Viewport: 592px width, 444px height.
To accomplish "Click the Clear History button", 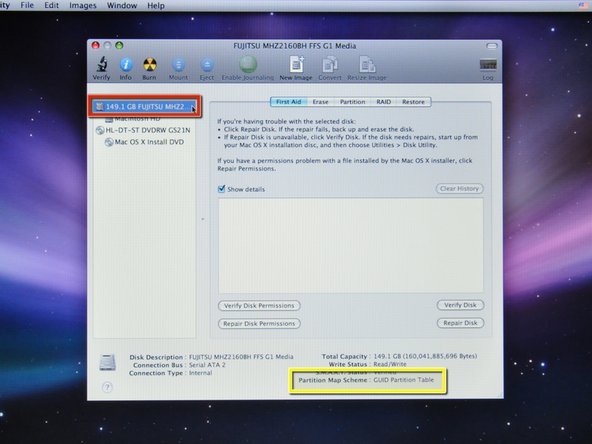I will 459,188.
